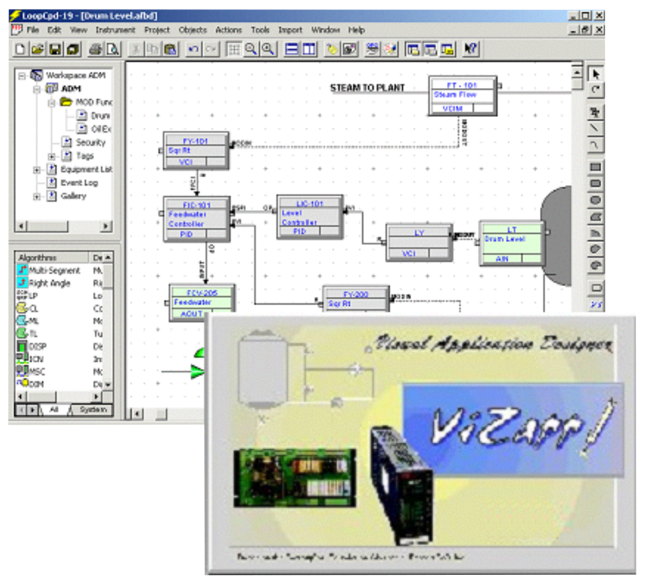Open context help with the question-arrow icon
This screenshot has width=650, height=587.
470,49
